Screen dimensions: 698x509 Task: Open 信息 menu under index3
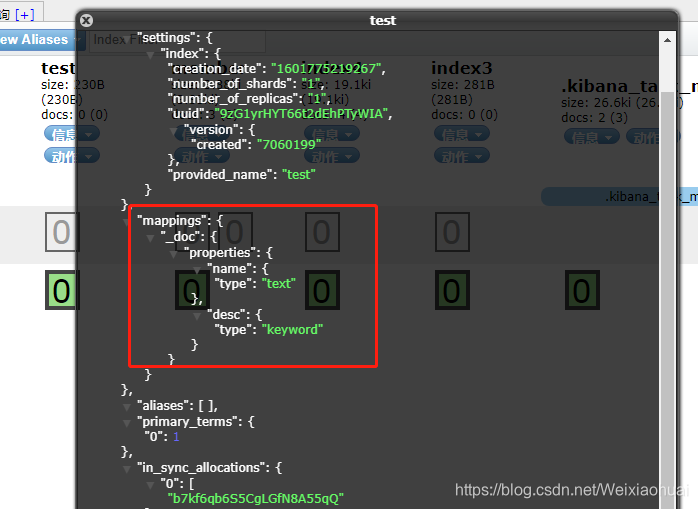(x=462, y=134)
